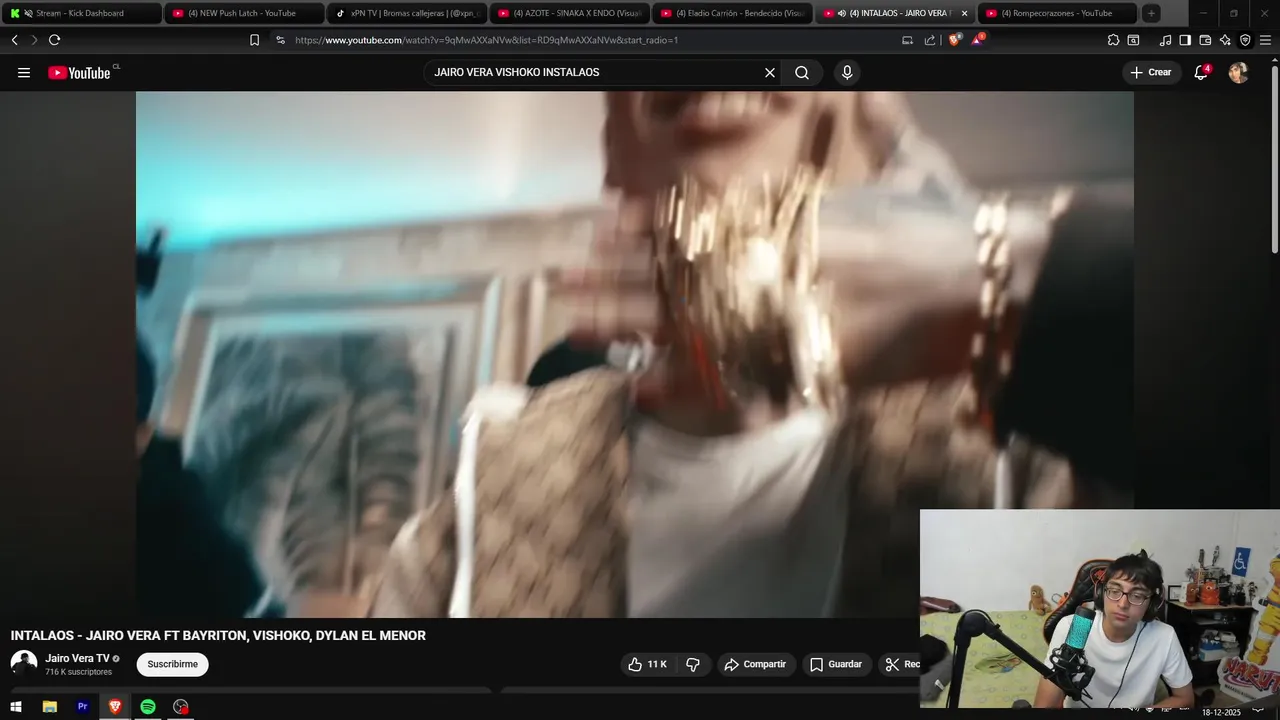Click the Crear button
Image resolution: width=1280 pixels, height=720 pixels.
pyautogui.click(x=1151, y=72)
